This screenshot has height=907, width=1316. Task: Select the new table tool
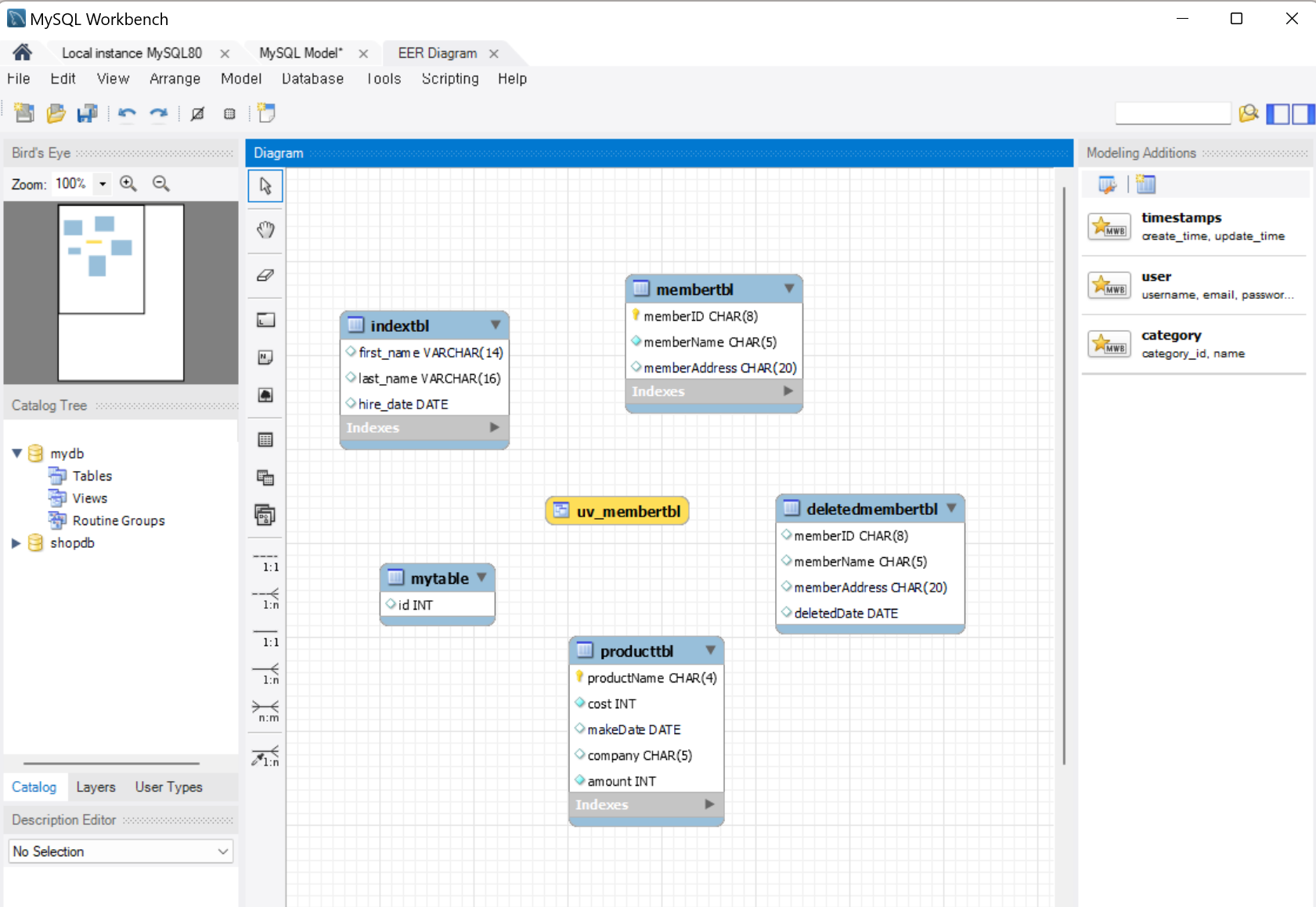(x=265, y=440)
